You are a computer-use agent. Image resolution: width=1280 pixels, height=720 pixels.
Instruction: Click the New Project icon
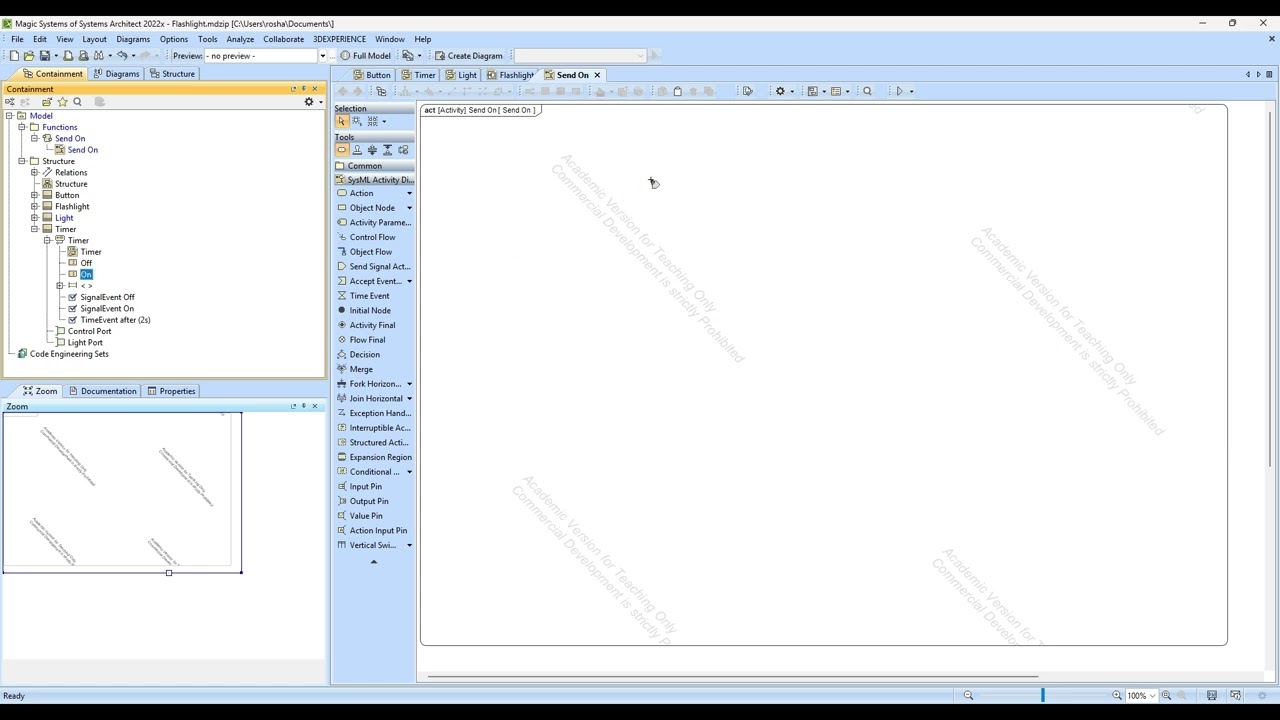[x=14, y=56]
